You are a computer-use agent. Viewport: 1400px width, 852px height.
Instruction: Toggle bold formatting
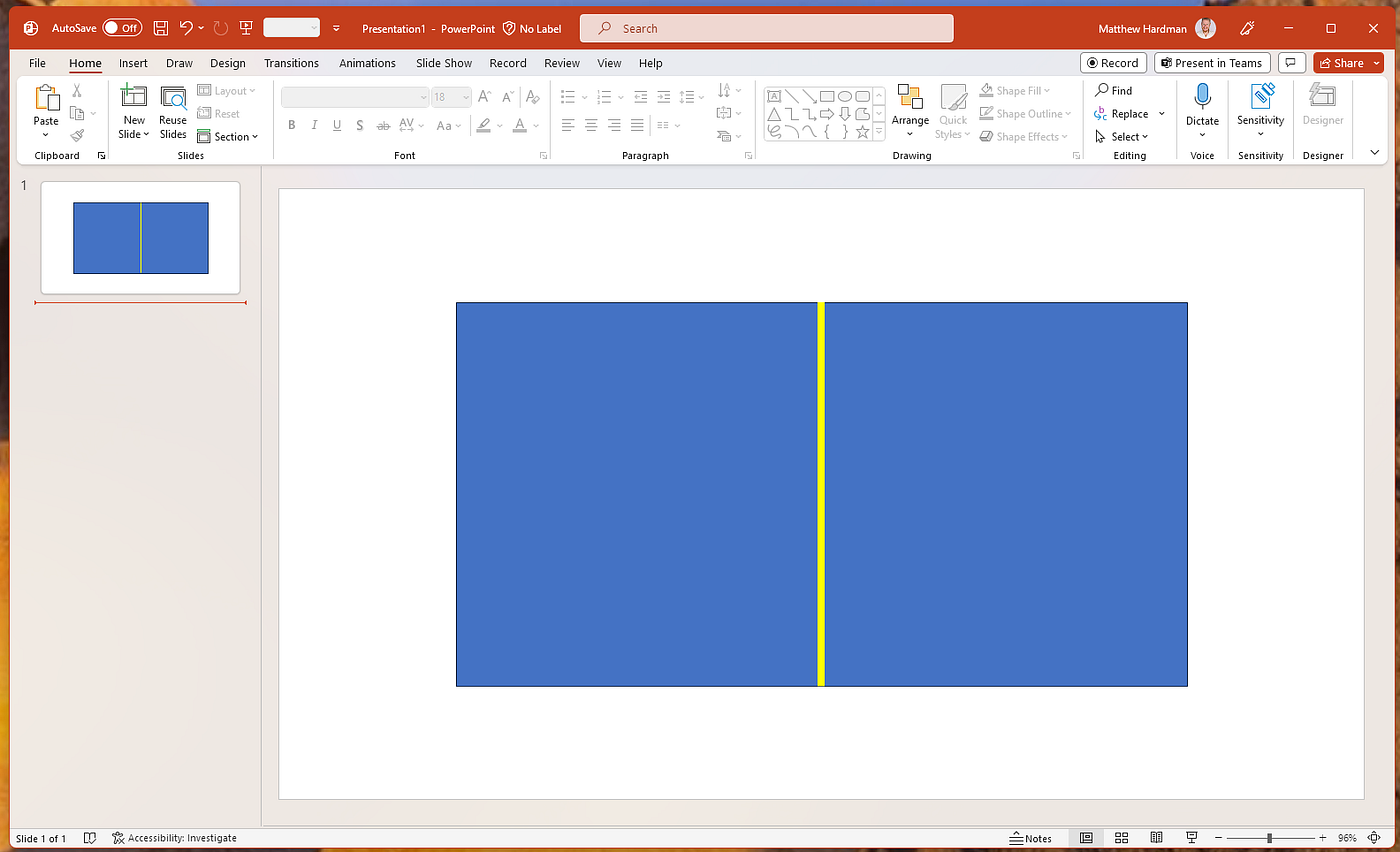[291, 124]
